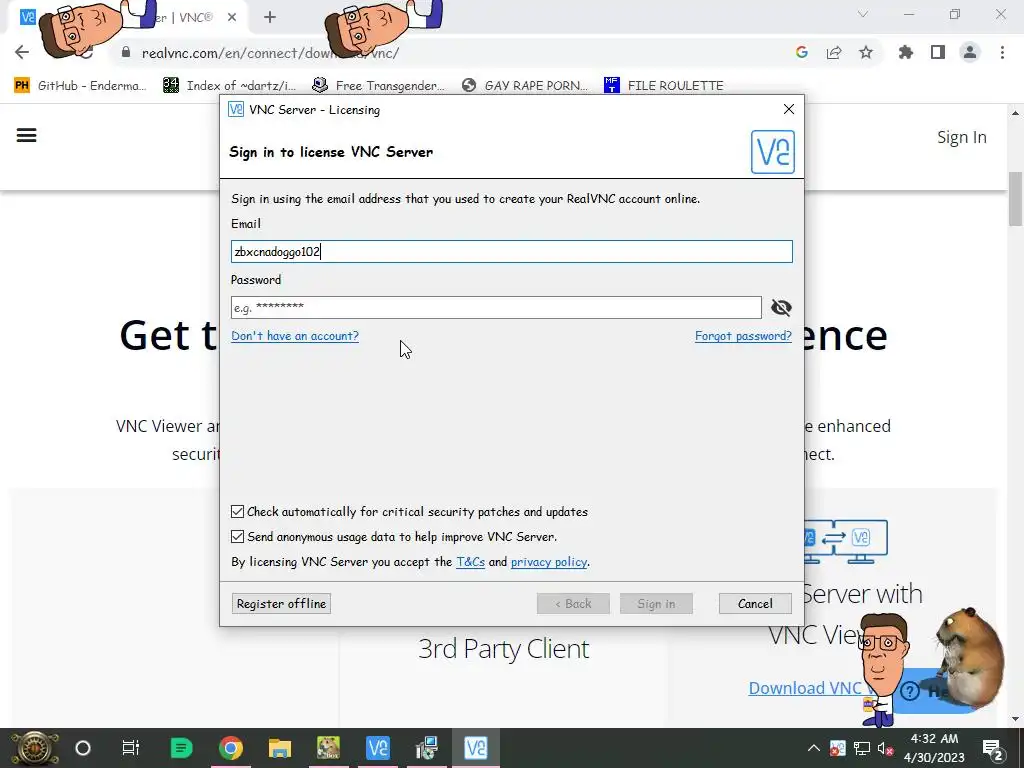Uncheck automatic security patches and updates checkbox
The width and height of the screenshot is (1024, 768).
pyautogui.click(x=237, y=511)
